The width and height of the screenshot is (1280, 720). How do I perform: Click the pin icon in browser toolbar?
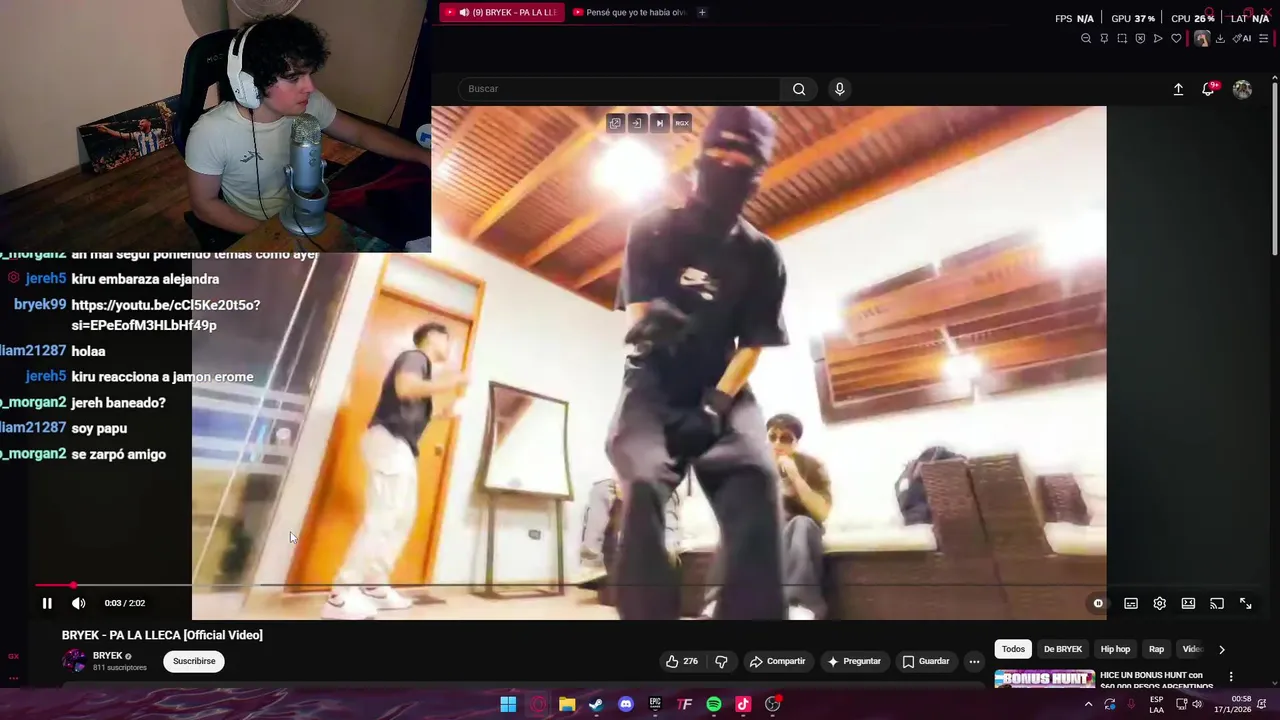click(x=1104, y=38)
